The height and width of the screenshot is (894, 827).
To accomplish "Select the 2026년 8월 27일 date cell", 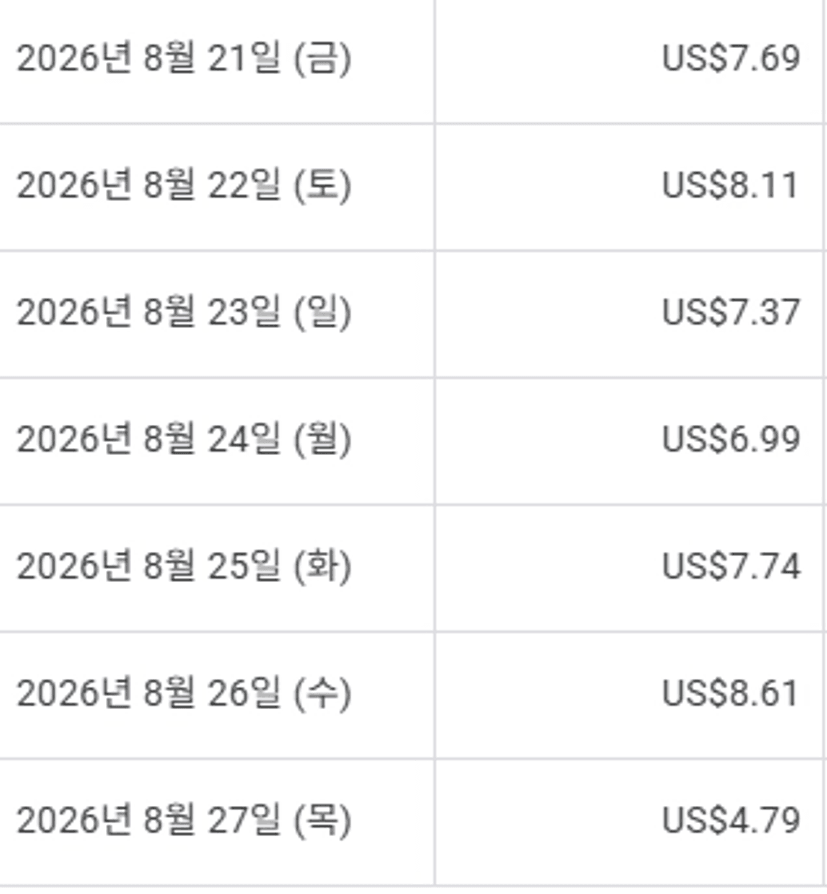I will coord(217,823).
